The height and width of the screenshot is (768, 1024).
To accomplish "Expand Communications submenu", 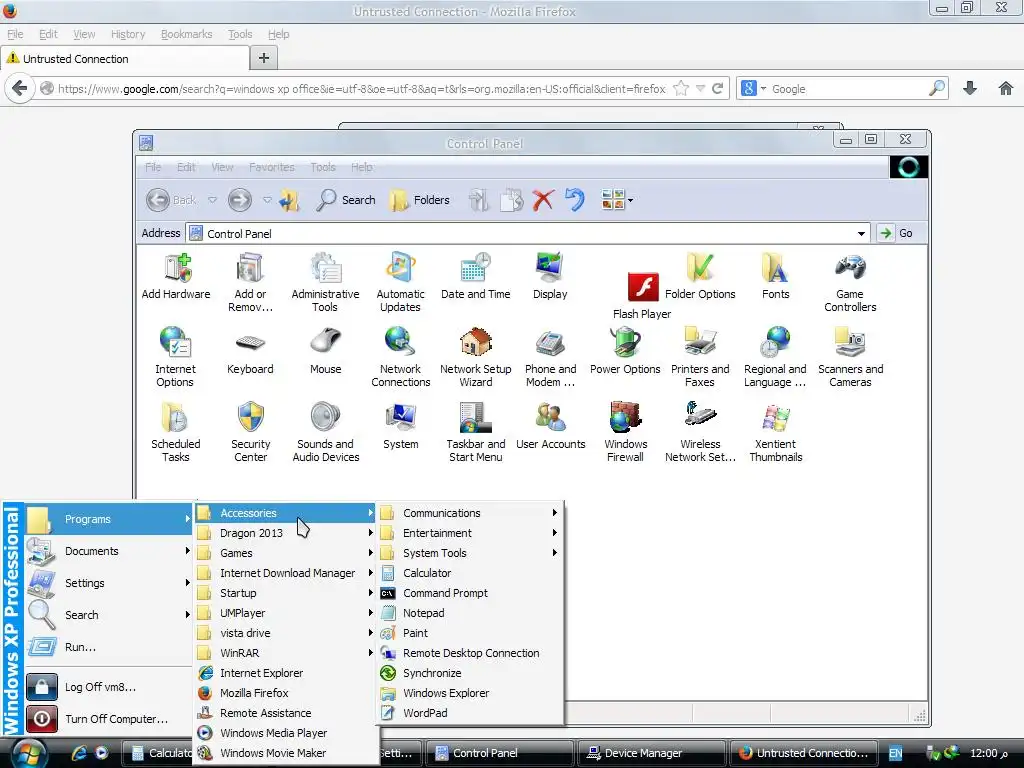I will [x=470, y=513].
